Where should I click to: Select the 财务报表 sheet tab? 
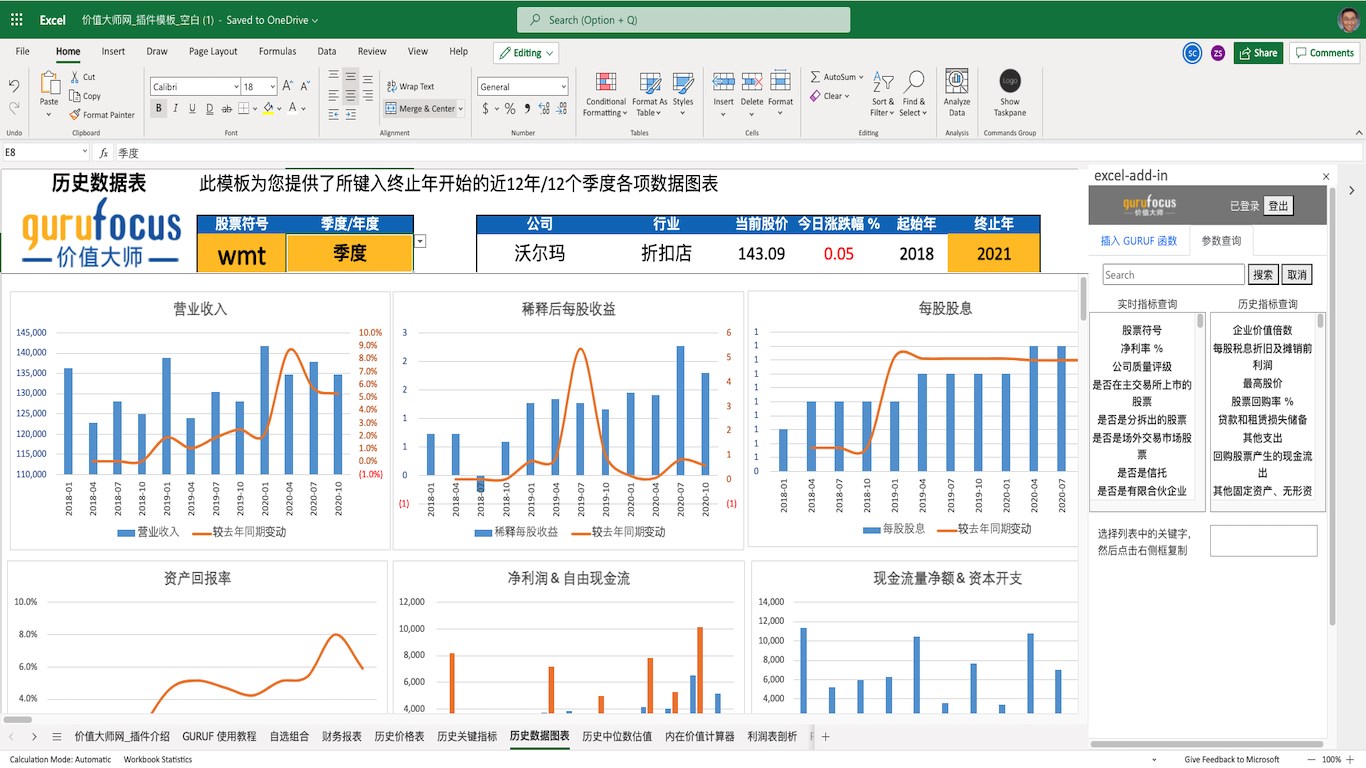[342, 737]
